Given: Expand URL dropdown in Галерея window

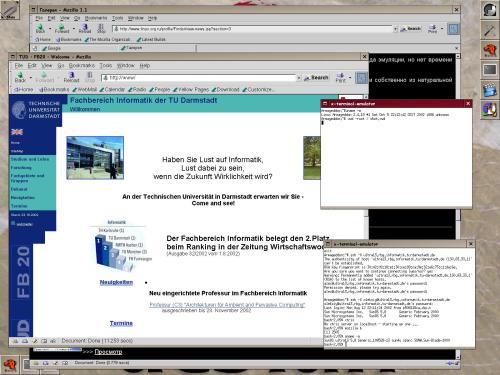Looking at the screenshot, I should [395, 29].
